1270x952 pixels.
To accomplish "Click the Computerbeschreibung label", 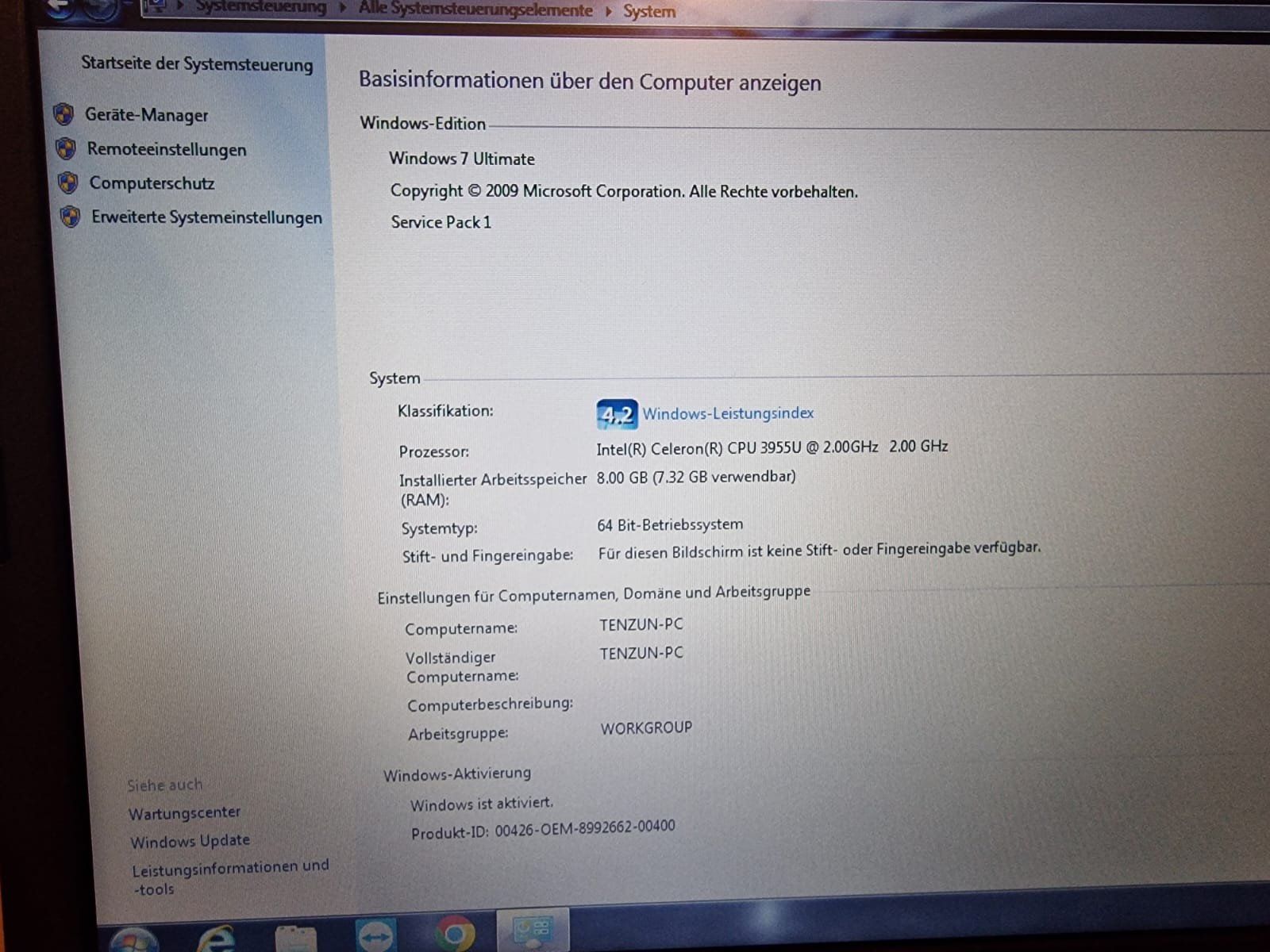I will (x=491, y=704).
